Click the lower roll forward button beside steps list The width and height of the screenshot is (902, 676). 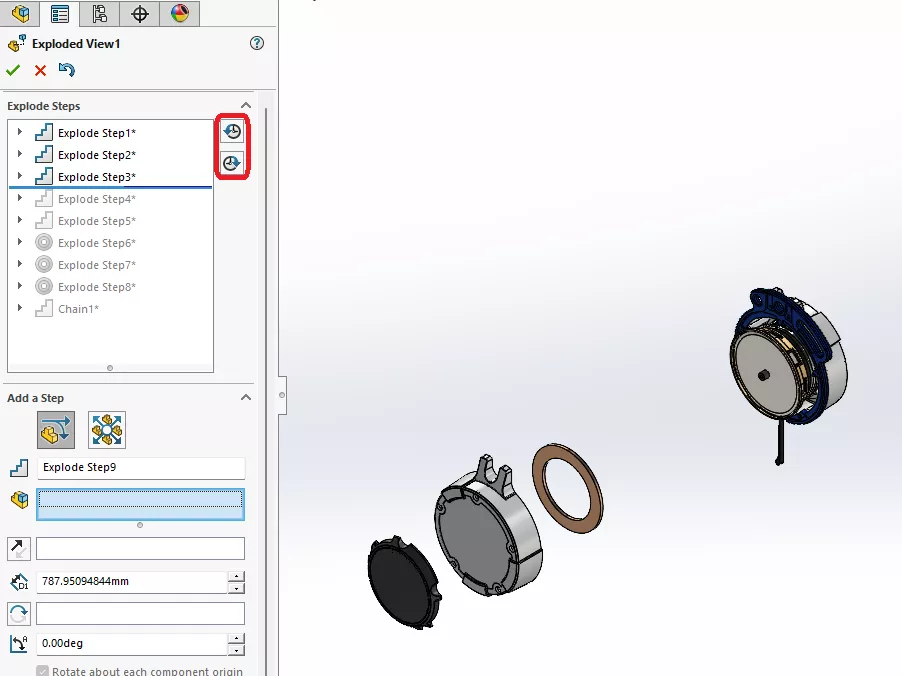(x=232, y=162)
